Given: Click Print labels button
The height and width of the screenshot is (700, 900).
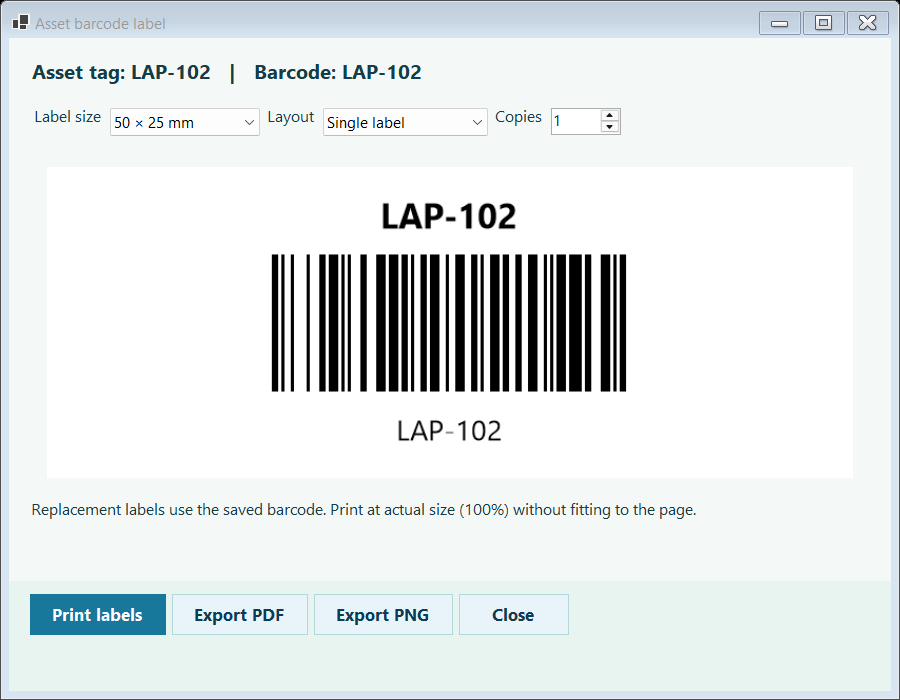Looking at the screenshot, I should [x=98, y=615].
